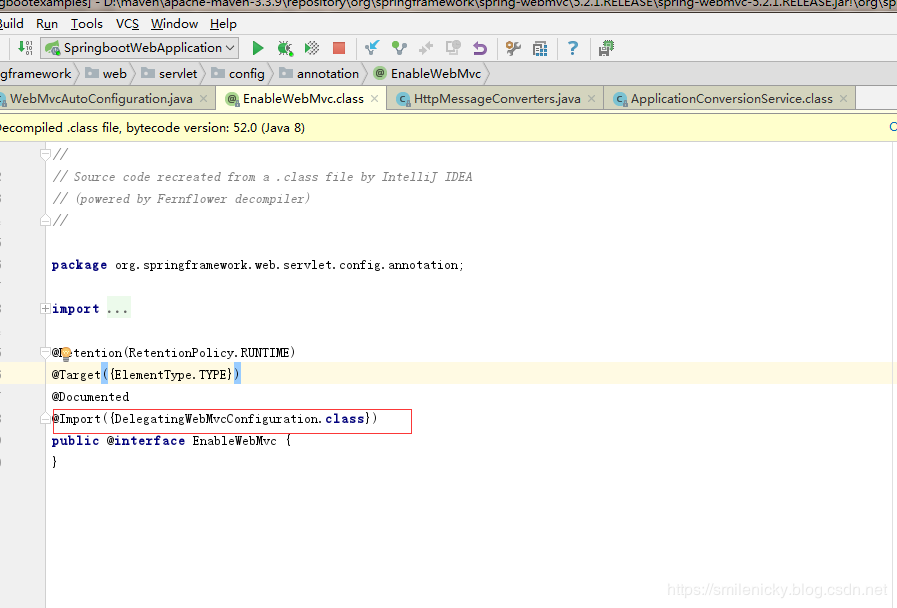The width and height of the screenshot is (897, 608).
Task: Click the @Documented annotation
Action: [90, 397]
